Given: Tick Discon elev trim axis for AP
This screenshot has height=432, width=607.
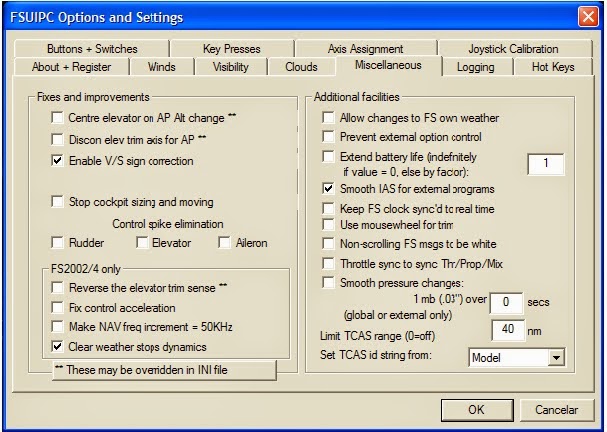Looking at the screenshot, I should click(x=57, y=139).
